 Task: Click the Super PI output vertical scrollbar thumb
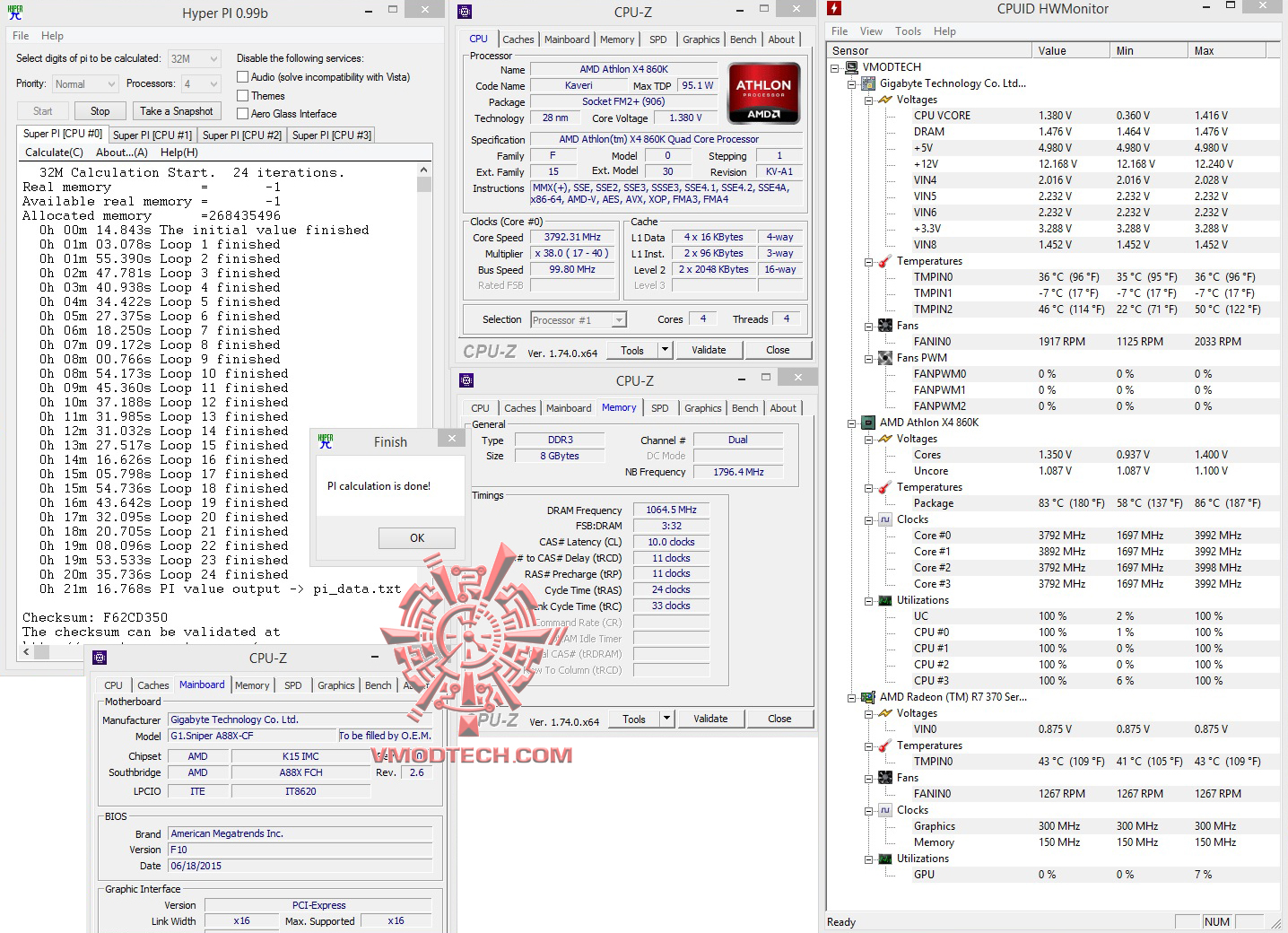tap(424, 184)
